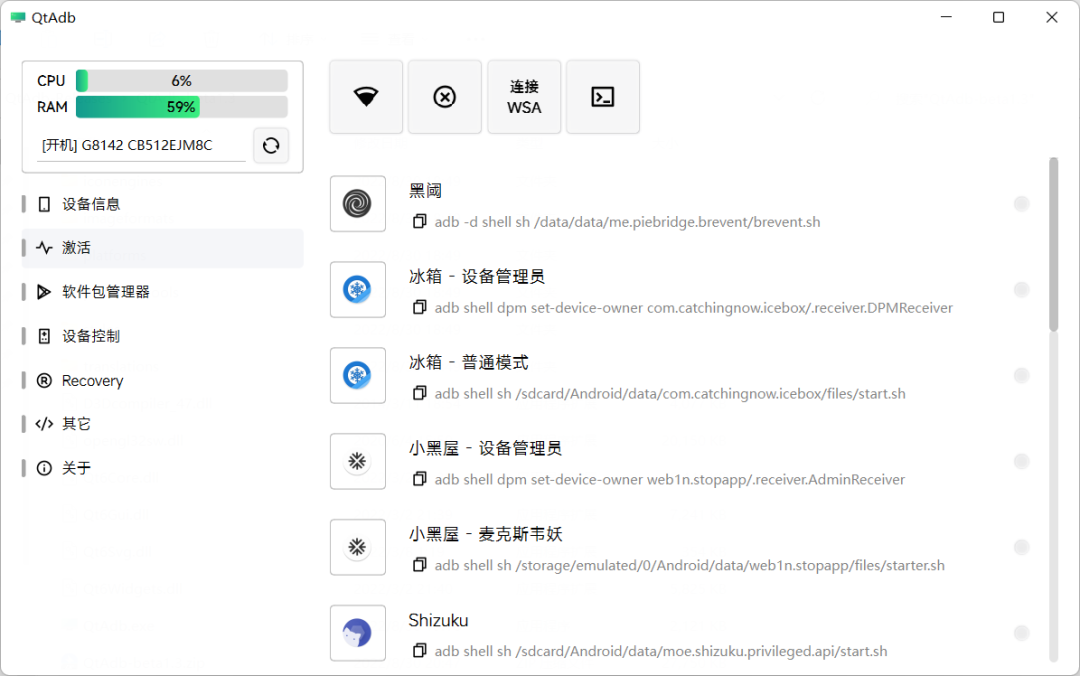Click the 小黑屋 - 设备管理员 app icon

coord(357,461)
